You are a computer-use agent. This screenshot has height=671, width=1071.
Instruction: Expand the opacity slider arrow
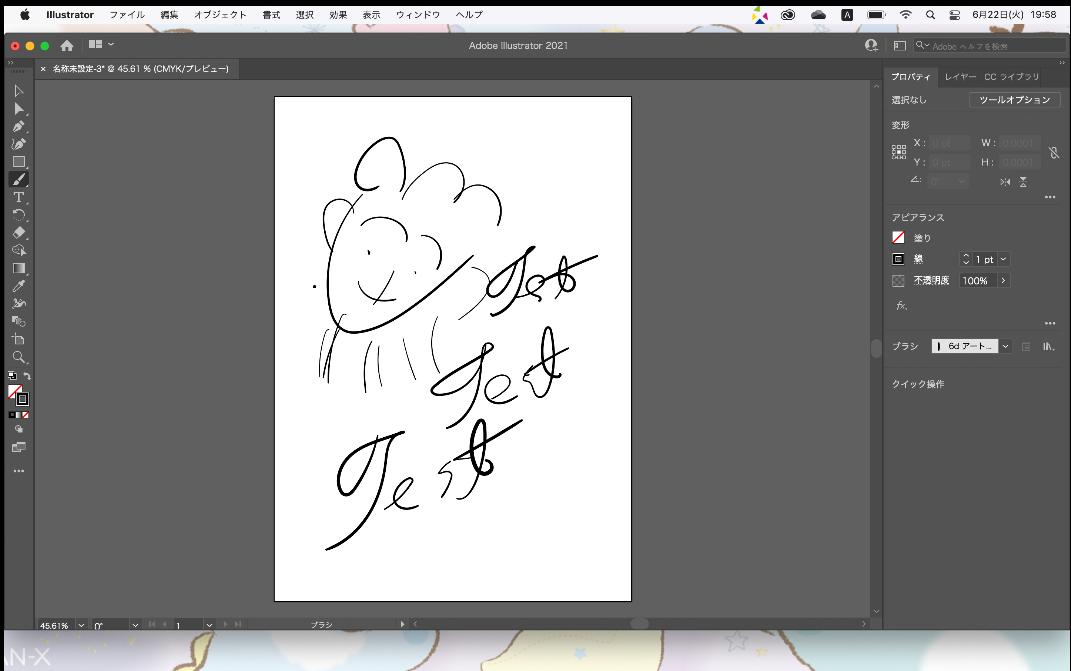[x=1003, y=280]
